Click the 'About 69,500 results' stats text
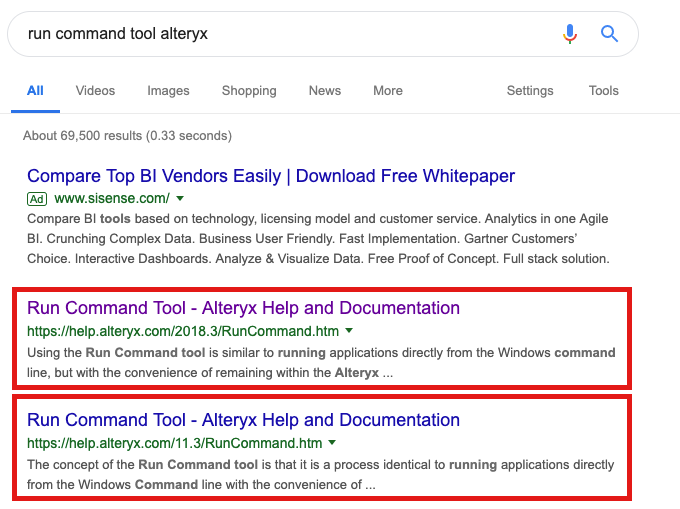680x509 pixels. (128, 136)
